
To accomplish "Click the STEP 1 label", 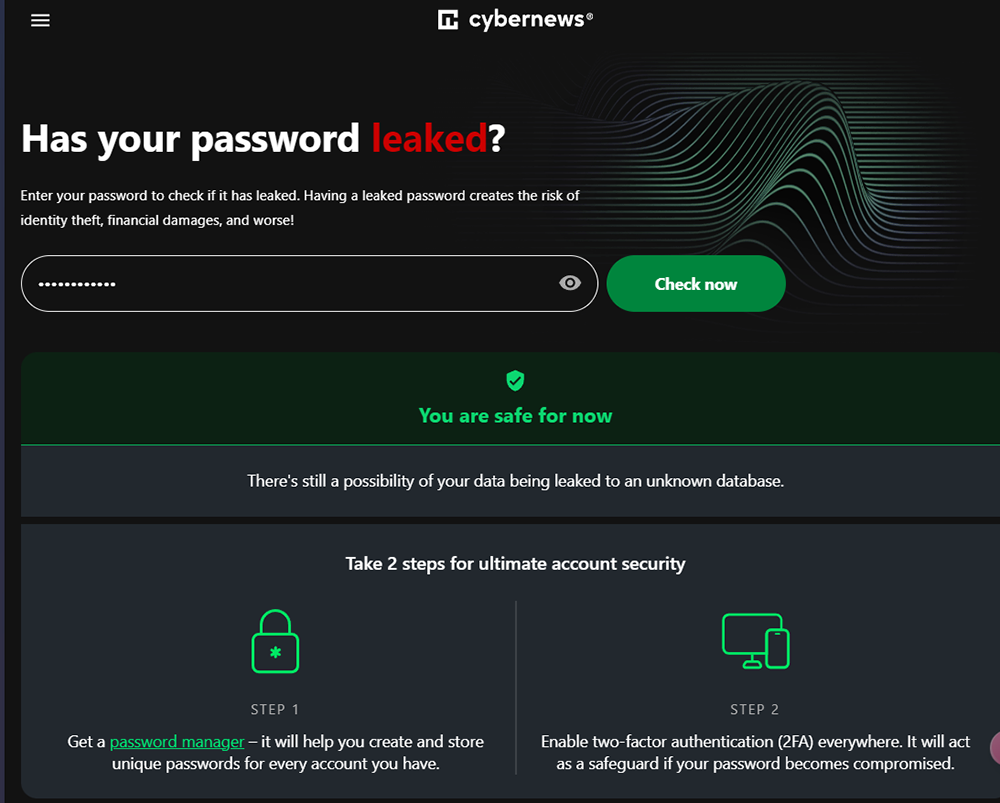I will (x=275, y=710).
